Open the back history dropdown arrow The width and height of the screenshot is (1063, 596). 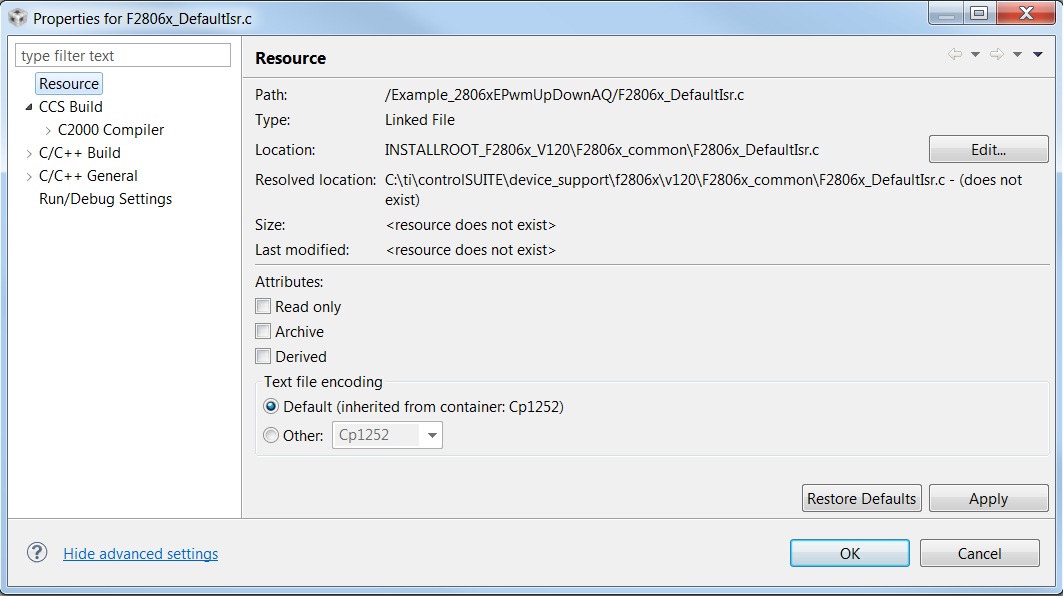(976, 54)
